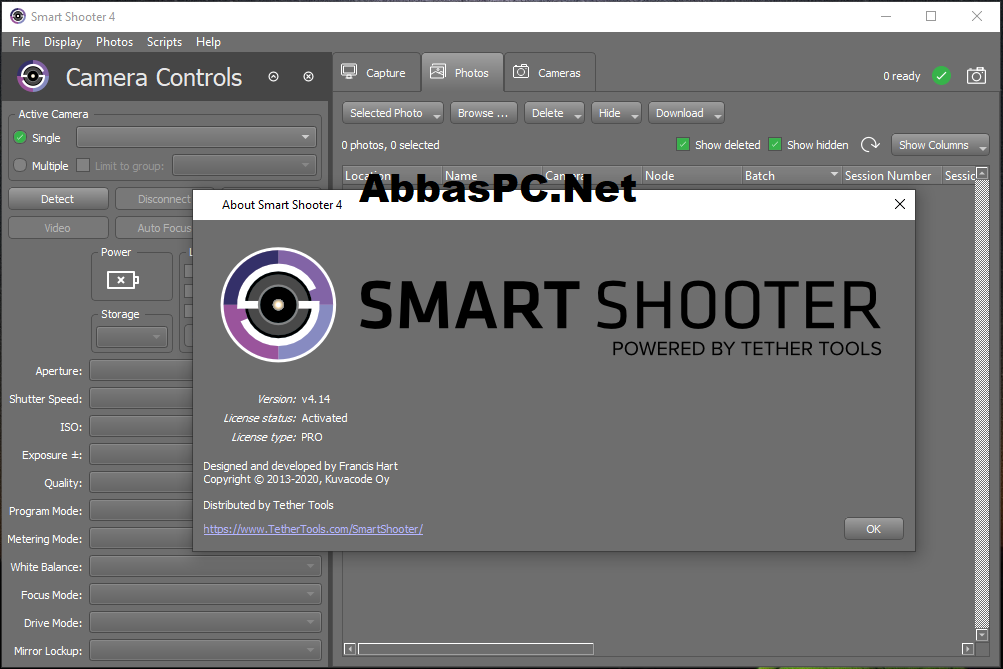Click the Aperture value field

coord(141,370)
